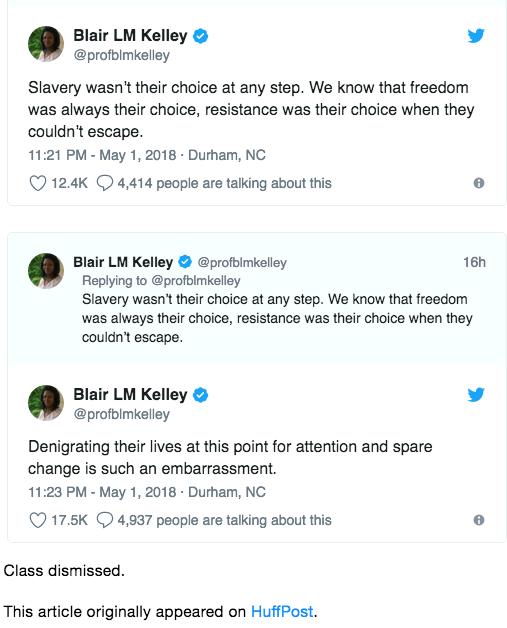Click the info icon on first tweet
Viewport: 507px width, 628px height.
479,183
